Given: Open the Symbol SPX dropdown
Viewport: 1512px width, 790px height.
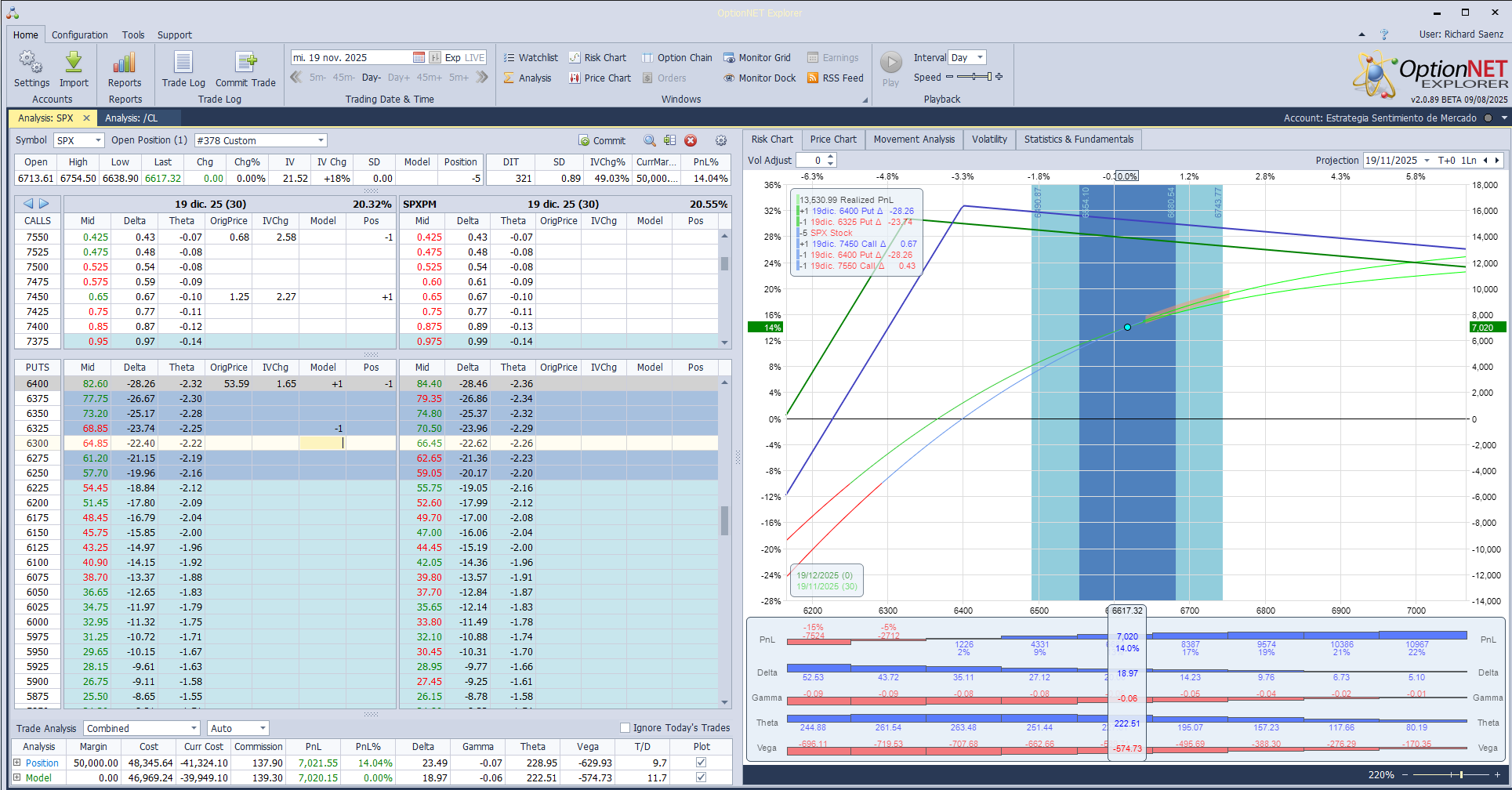Looking at the screenshot, I should (98, 140).
